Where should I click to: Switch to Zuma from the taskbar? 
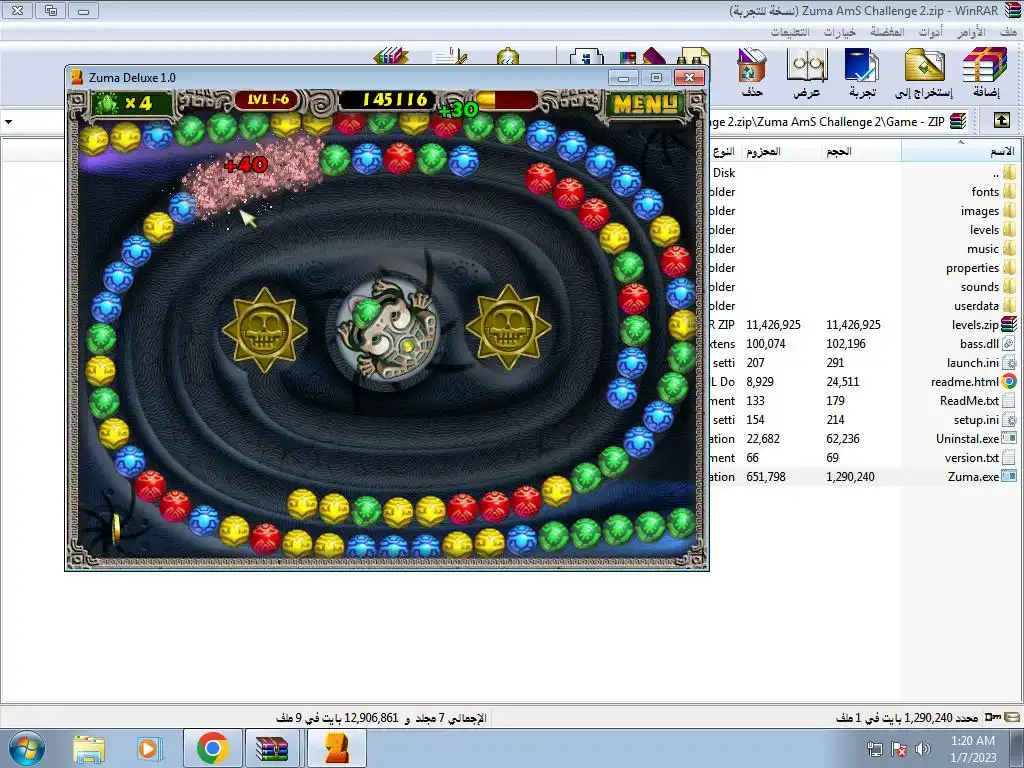337,748
